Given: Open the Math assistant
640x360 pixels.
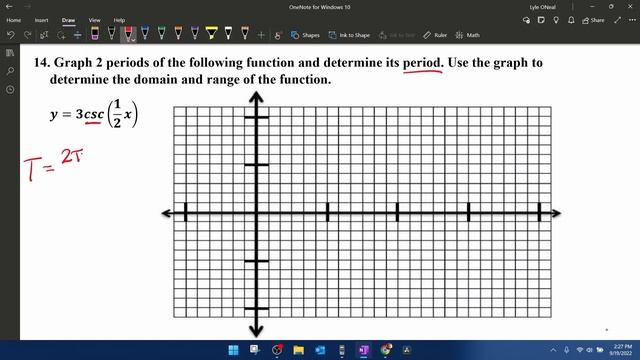Looking at the screenshot, I should [468, 35].
